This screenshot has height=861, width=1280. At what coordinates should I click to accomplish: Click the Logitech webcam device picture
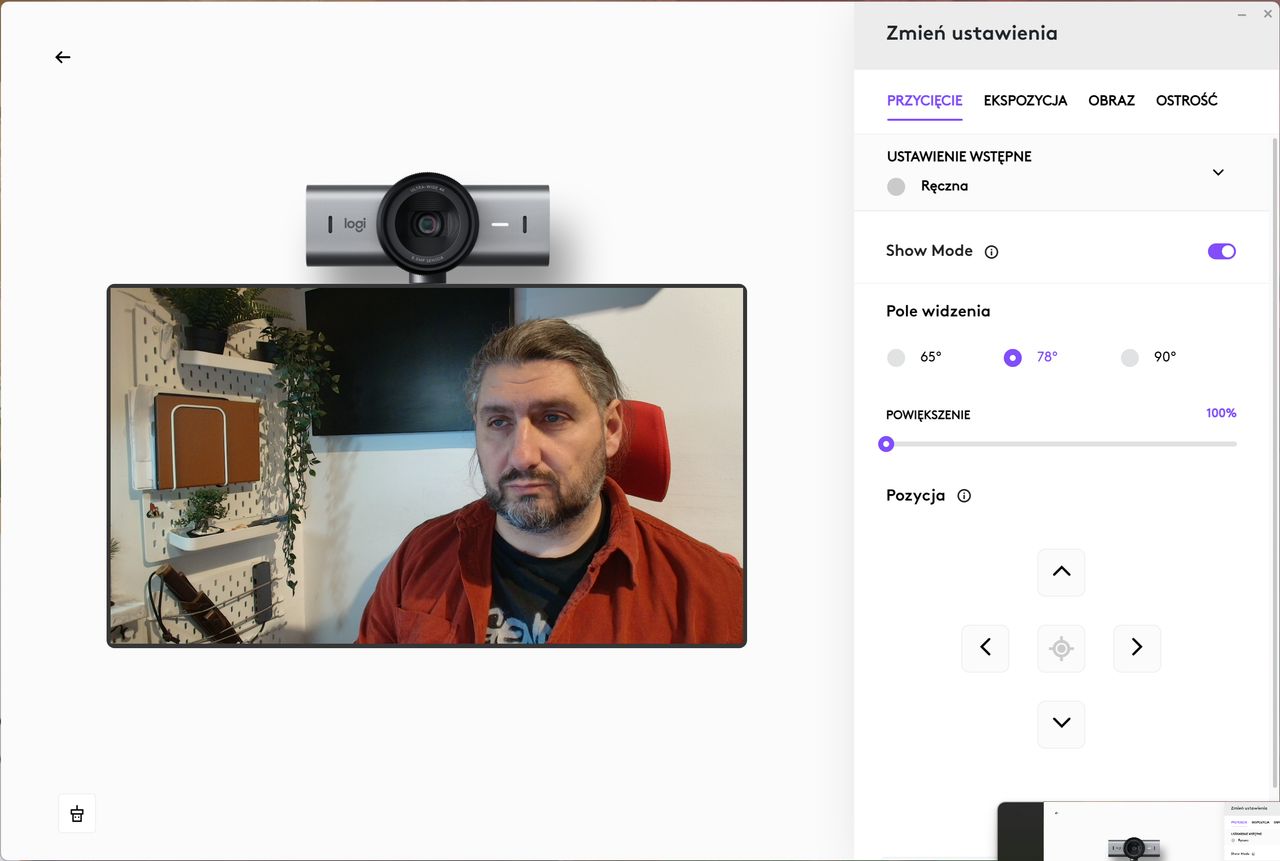428,226
